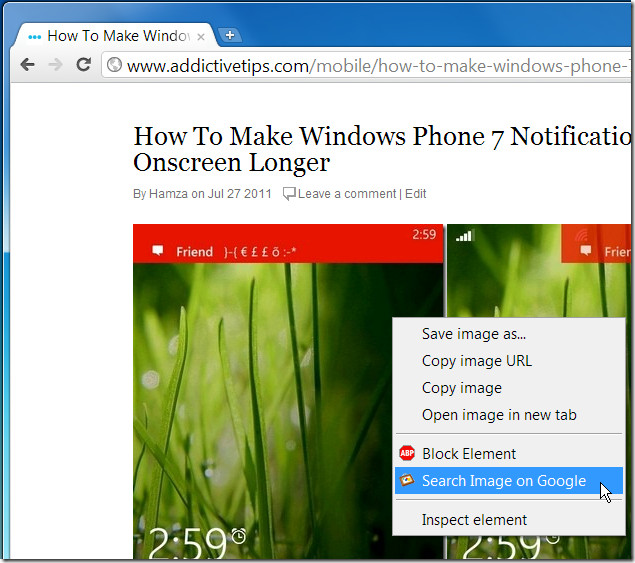The image size is (635, 563).
Task: Select the How To Make Windows tab
Action: tap(117, 36)
